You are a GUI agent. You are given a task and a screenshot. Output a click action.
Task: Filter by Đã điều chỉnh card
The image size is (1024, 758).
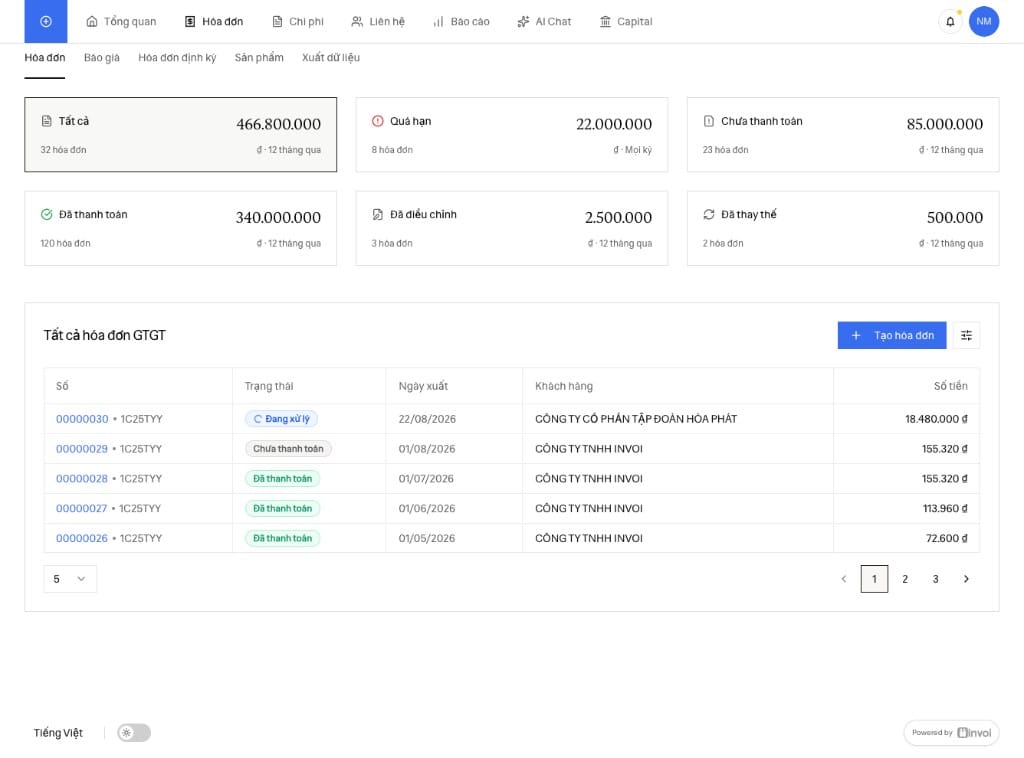512,229
